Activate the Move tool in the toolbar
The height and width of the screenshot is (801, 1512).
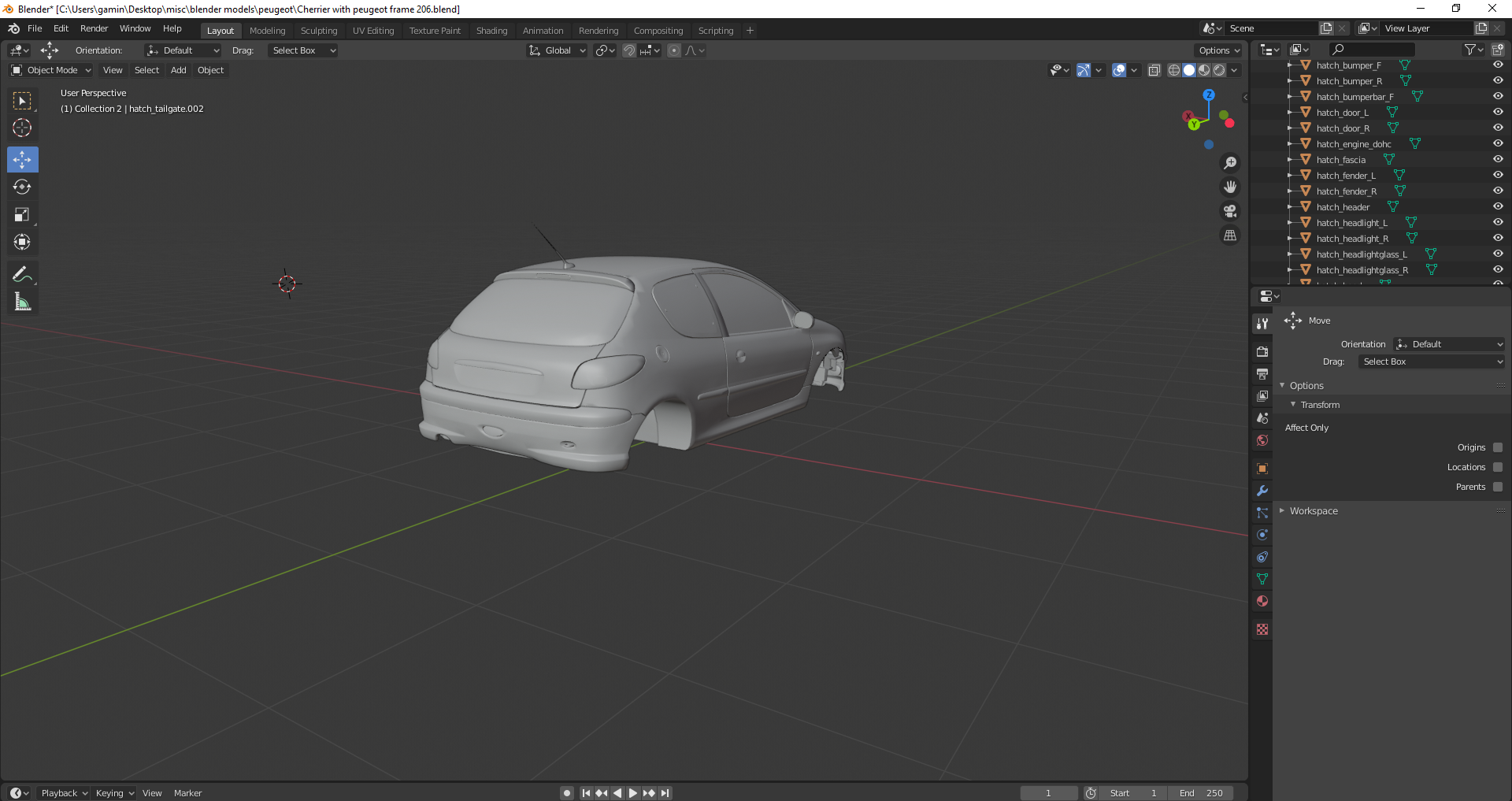23,160
